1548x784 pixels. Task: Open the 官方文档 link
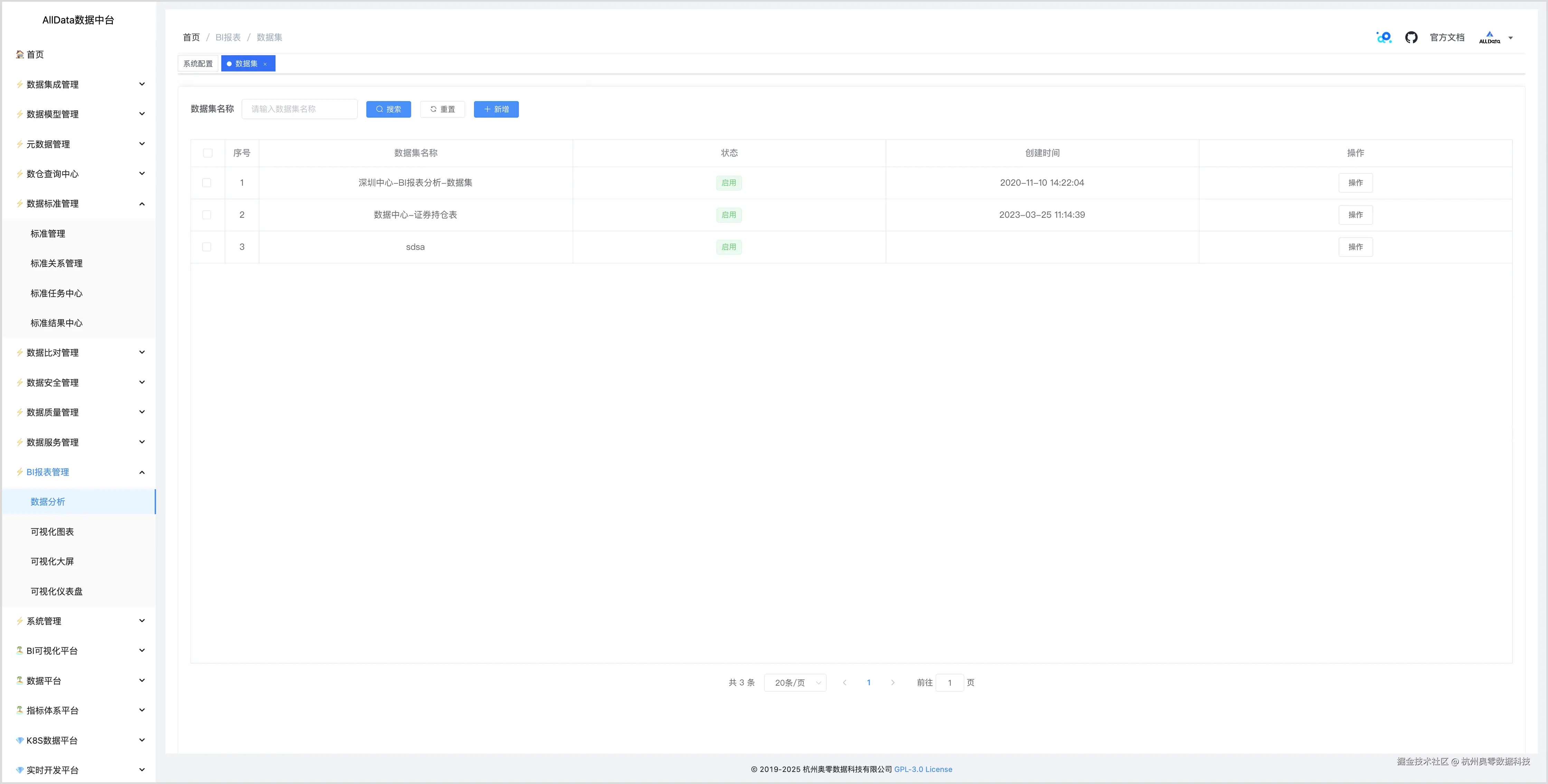pos(1447,37)
